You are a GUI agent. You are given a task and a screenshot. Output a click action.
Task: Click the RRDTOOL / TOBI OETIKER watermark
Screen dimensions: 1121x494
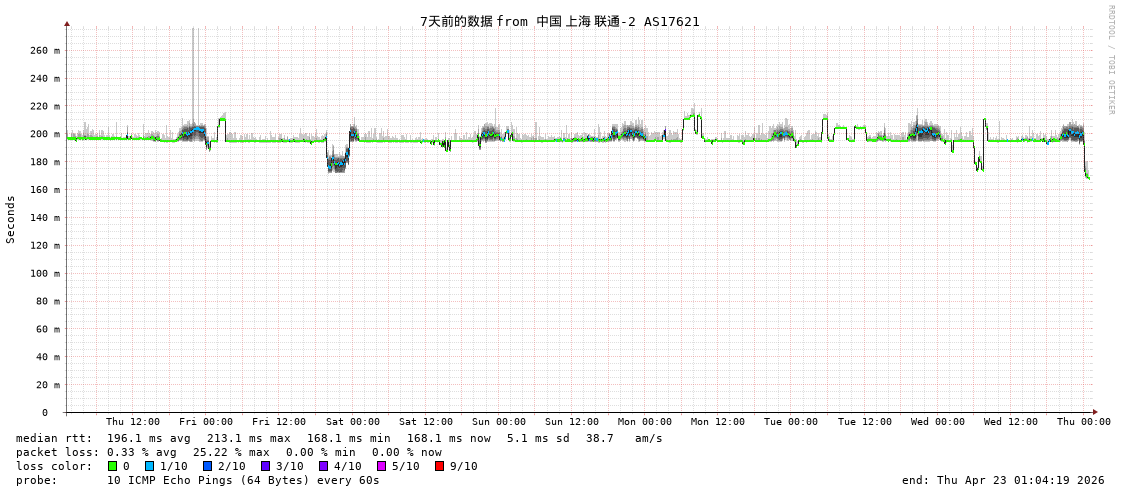point(1110,60)
